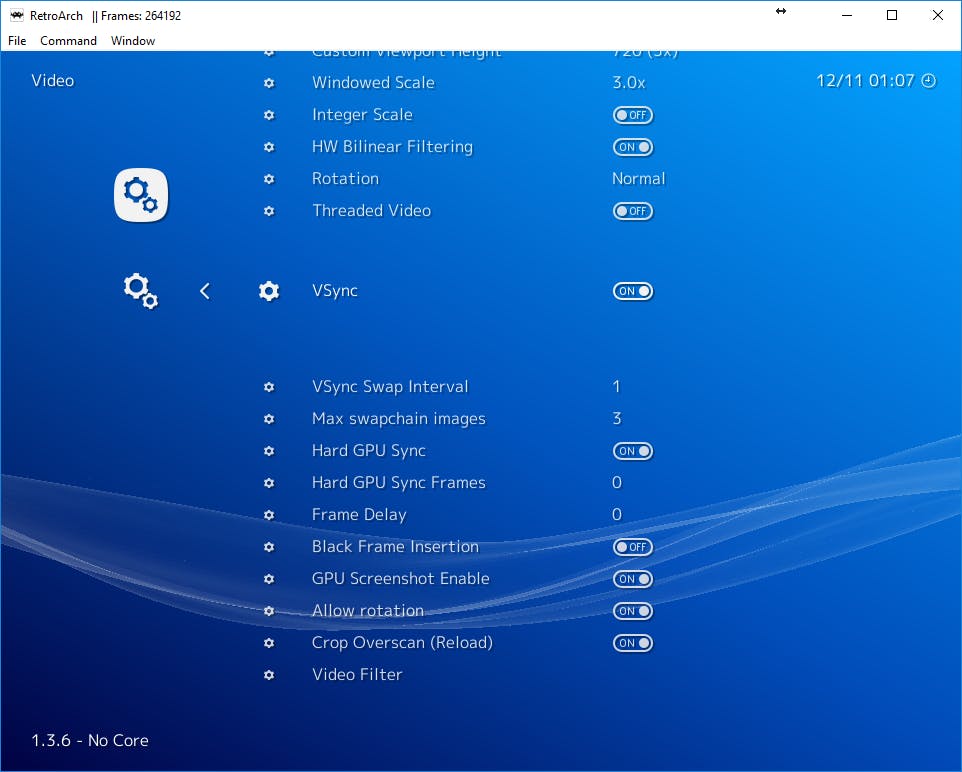This screenshot has width=962, height=772.
Task: Toggle the Integer Scale switch
Action: (633, 115)
